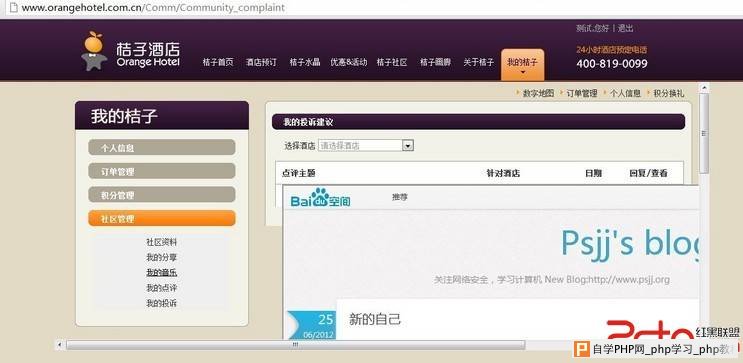Open the 订单管理 link in sub-navigation bar

(582, 93)
